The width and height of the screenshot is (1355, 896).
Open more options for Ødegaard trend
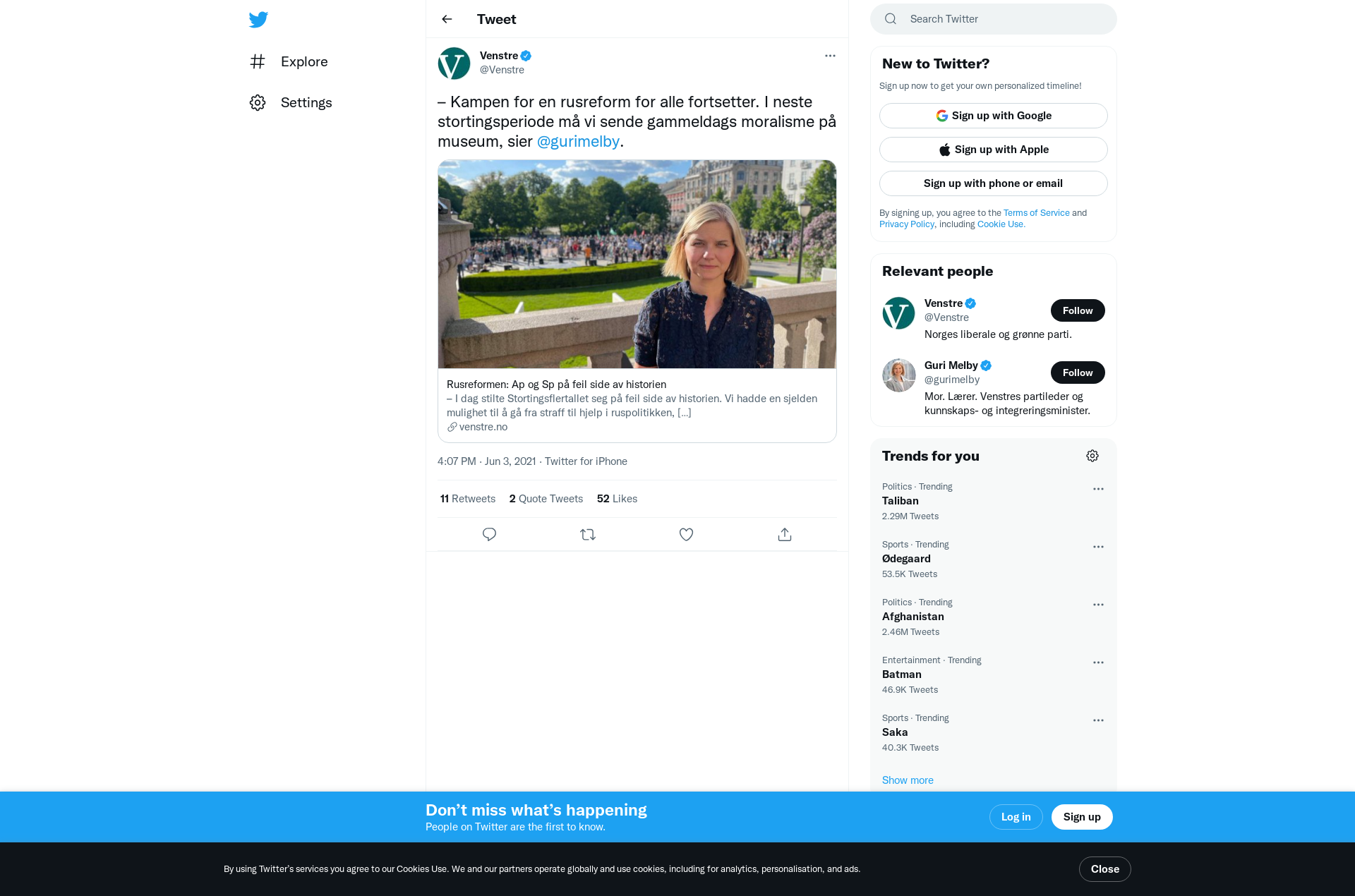1098,547
